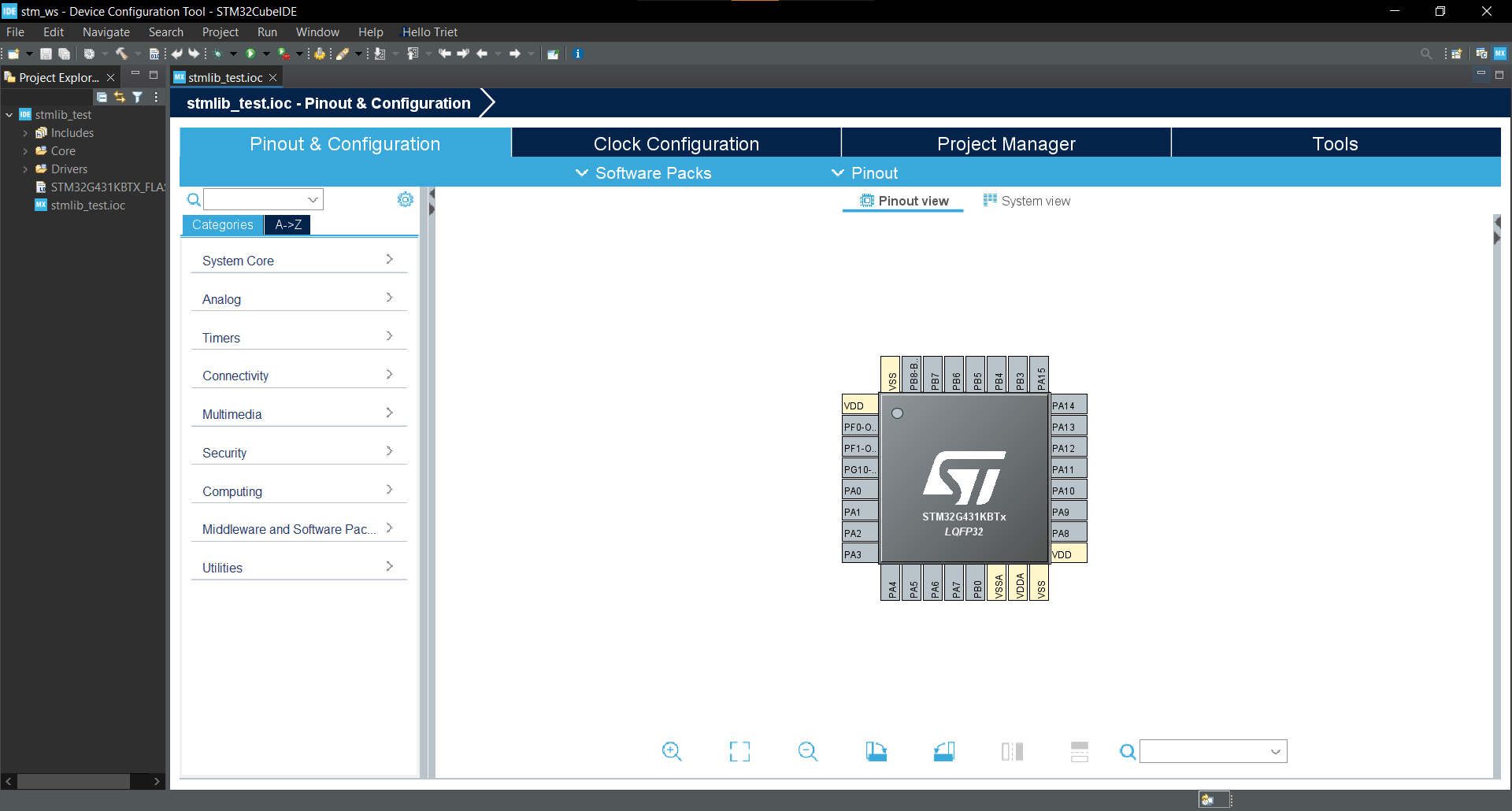Select the A->Z sorting toggle
This screenshot has width=1512, height=811.
288,224
